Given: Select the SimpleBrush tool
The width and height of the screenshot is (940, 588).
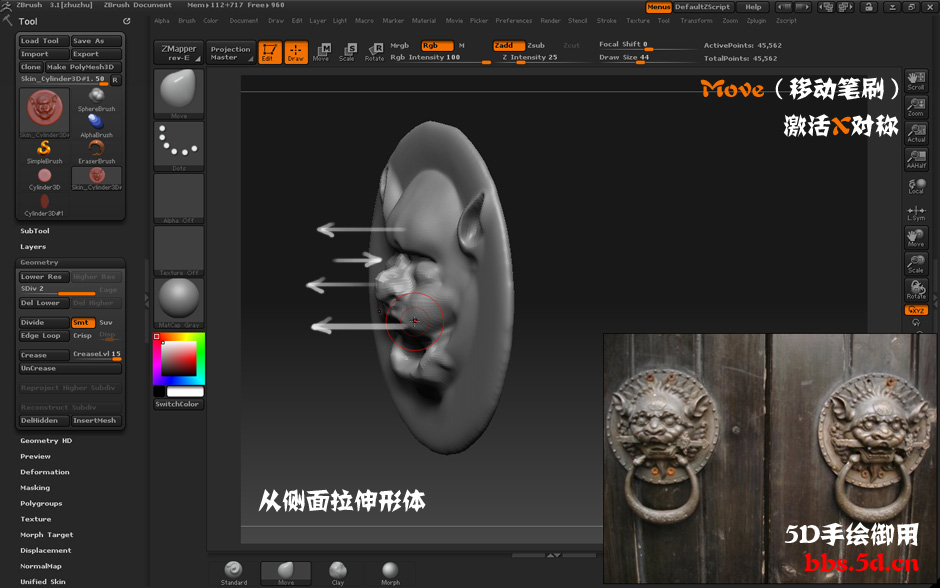Looking at the screenshot, I should tap(44, 152).
